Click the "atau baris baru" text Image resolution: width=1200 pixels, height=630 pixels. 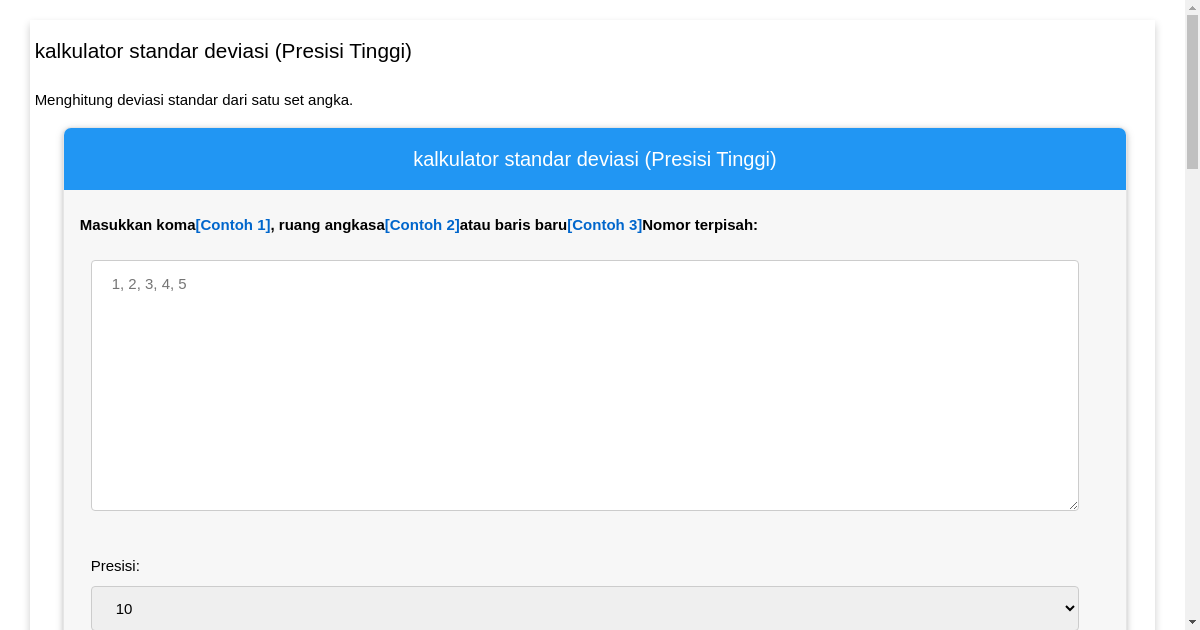[513, 225]
